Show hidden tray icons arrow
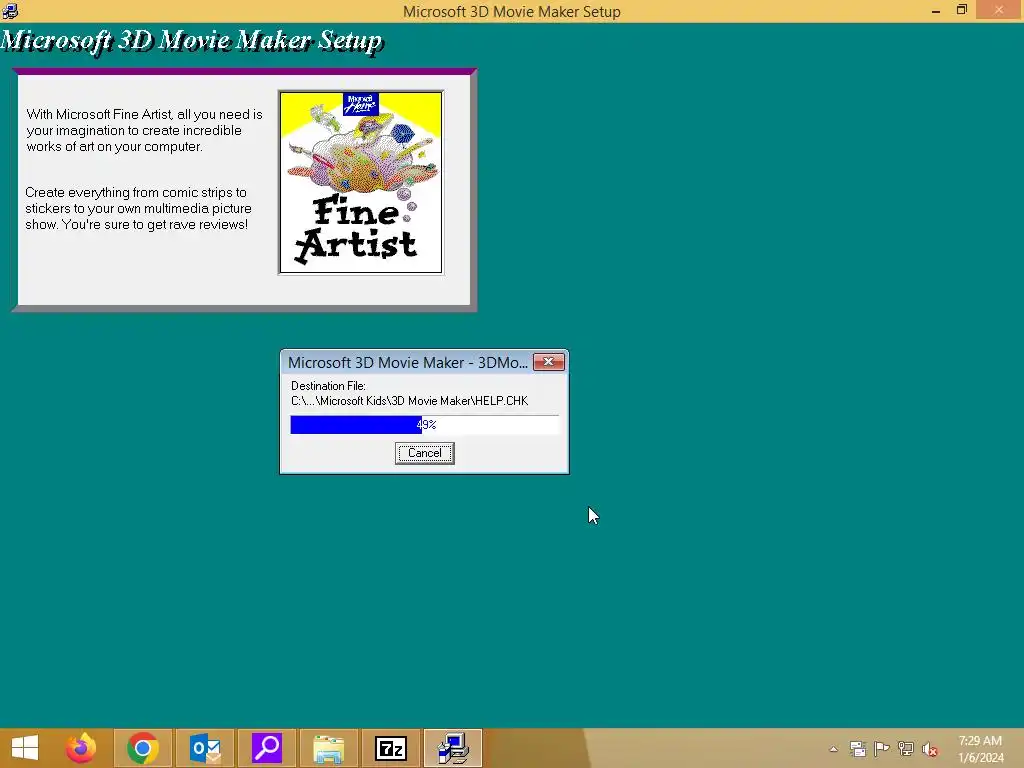The height and width of the screenshot is (768, 1024). (x=833, y=749)
